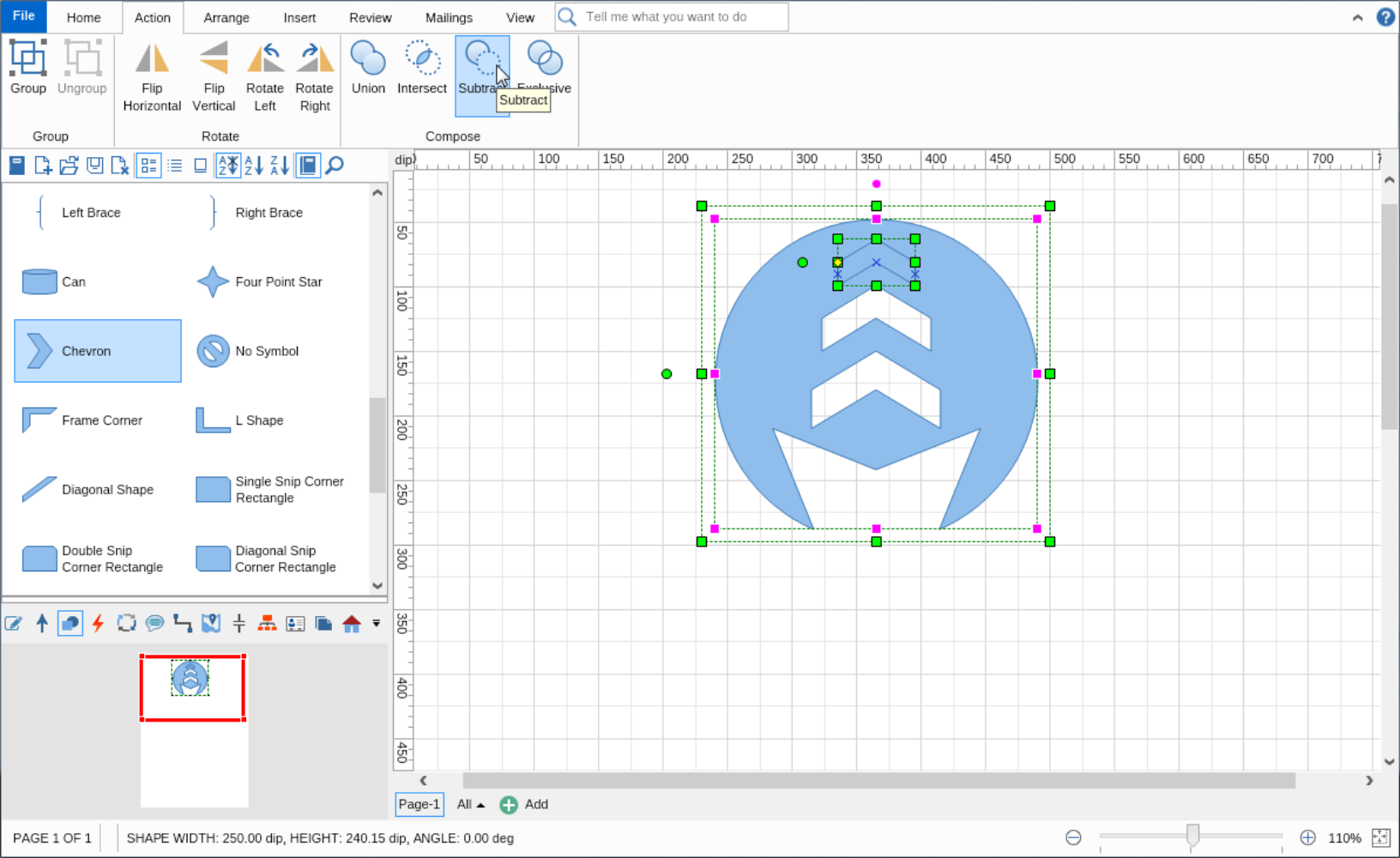Image resolution: width=1400 pixels, height=858 pixels.
Task: Switch to the Arrange ribbon tab
Action: coord(226,17)
